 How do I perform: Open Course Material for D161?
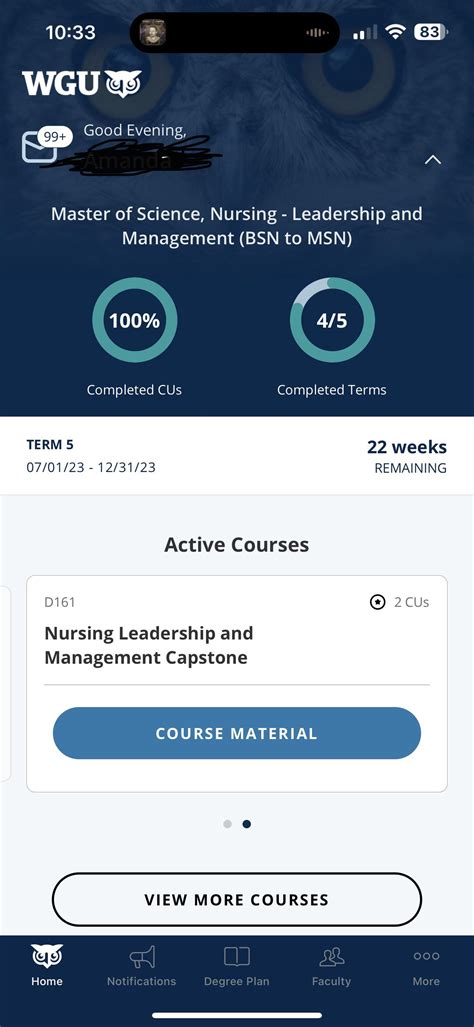237,733
